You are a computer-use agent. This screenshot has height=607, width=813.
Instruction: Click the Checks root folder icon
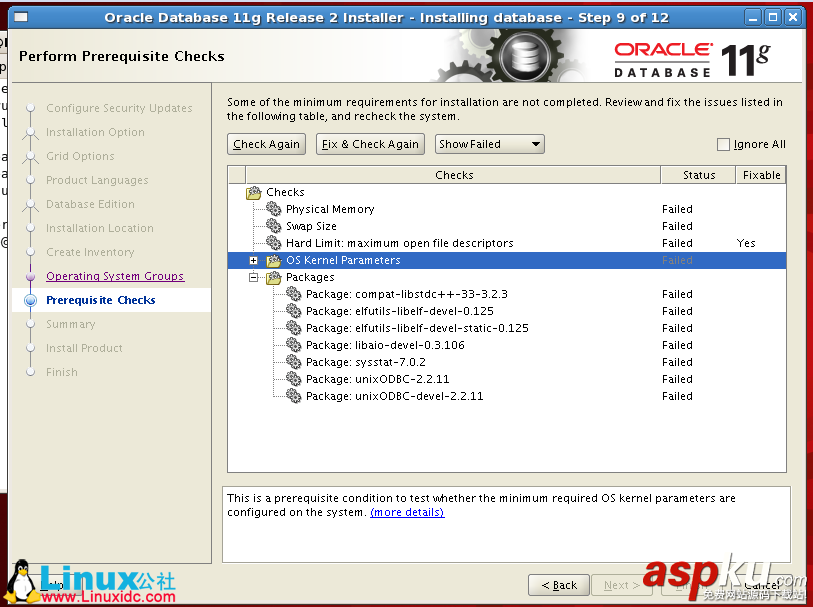254,192
